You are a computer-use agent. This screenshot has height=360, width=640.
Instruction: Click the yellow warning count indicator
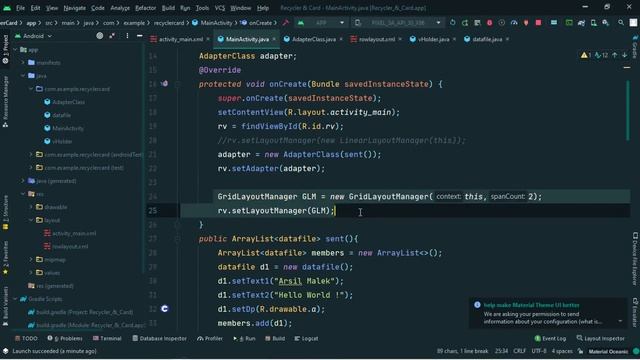pyautogui.click(x=586, y=55)
